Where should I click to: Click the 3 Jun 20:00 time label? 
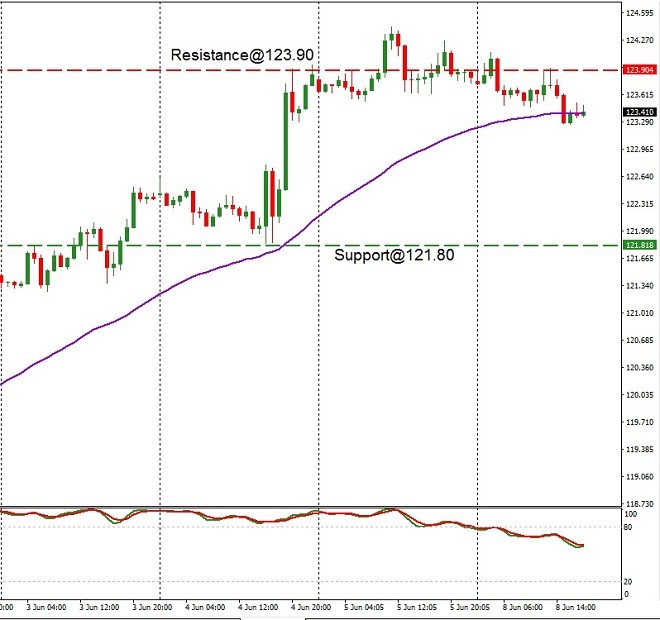[x=152, y=607]
